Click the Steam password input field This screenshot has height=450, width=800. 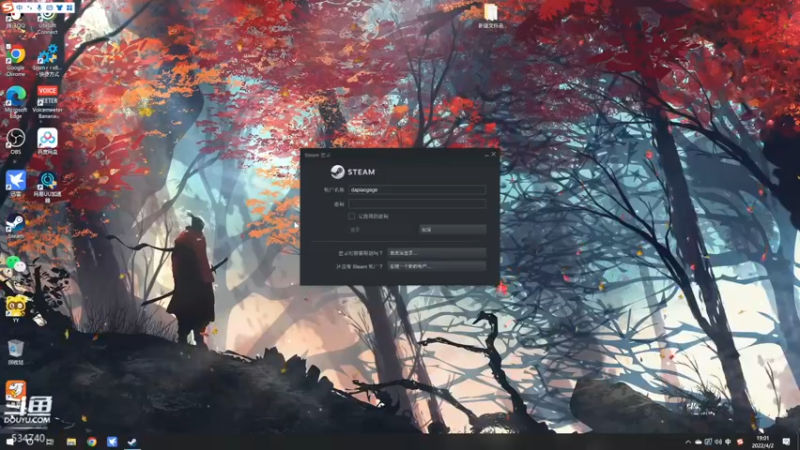tap(417, 204)
